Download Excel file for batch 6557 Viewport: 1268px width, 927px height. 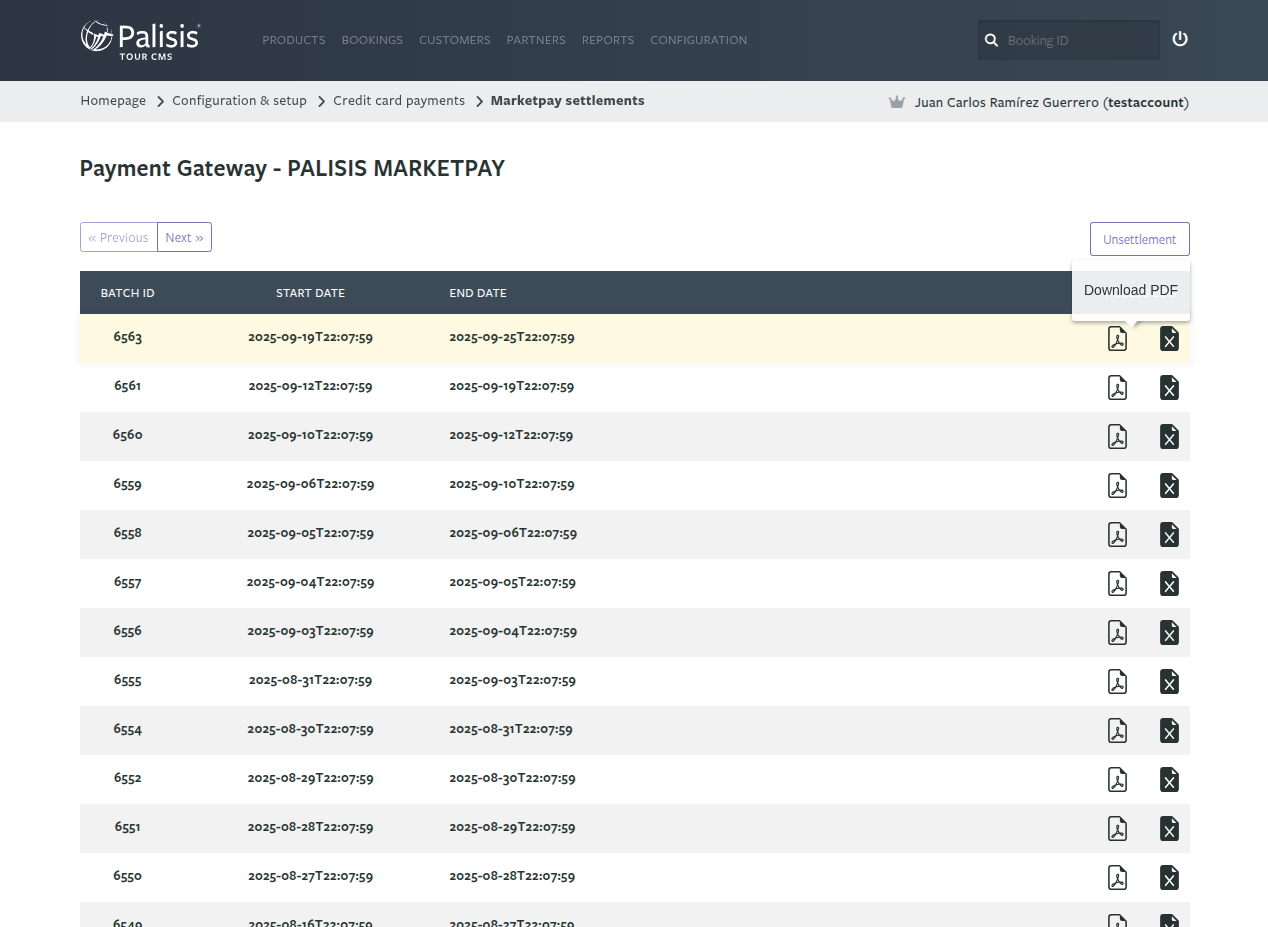1169,584
